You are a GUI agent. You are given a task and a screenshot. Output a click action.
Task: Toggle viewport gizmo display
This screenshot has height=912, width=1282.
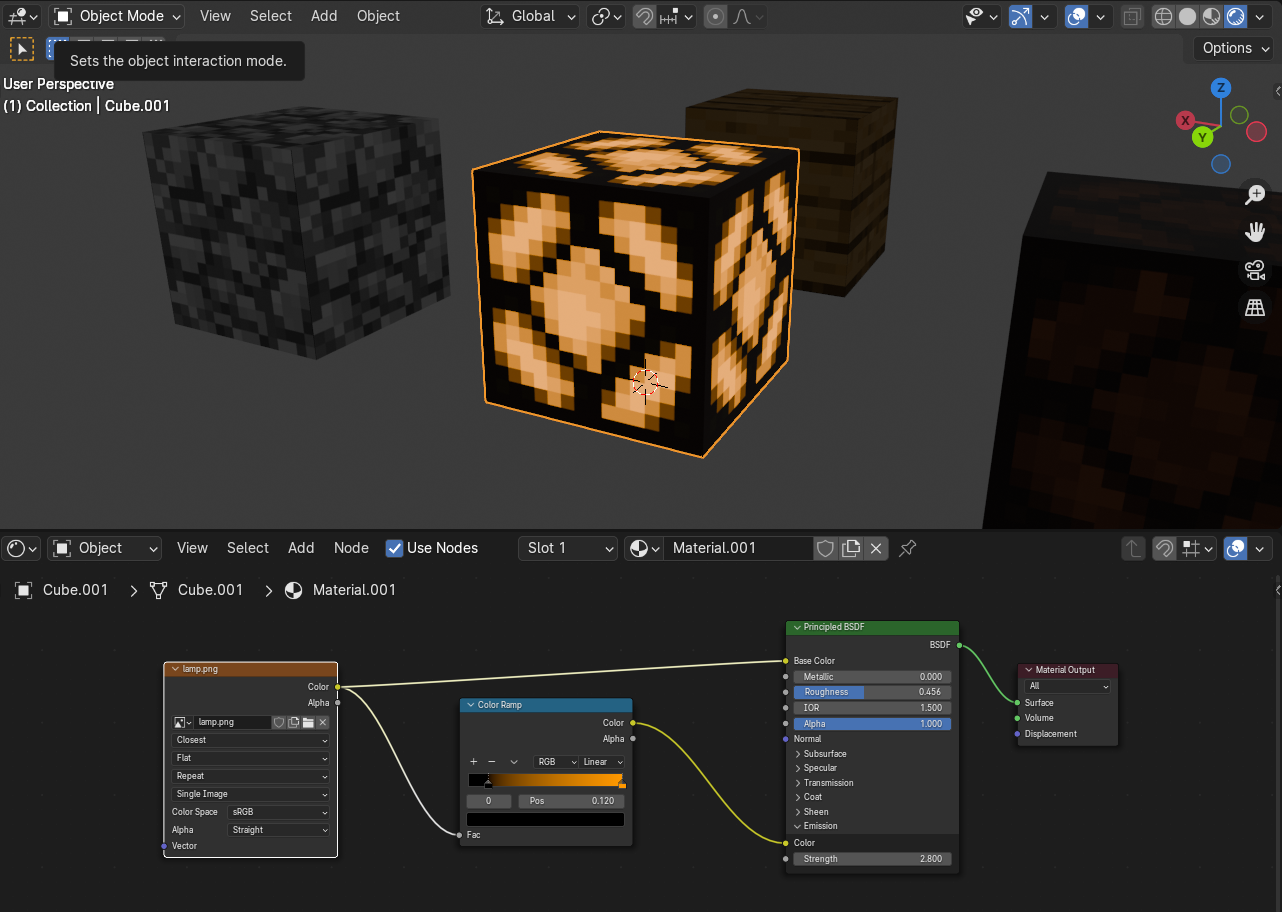click(1020, 16)
